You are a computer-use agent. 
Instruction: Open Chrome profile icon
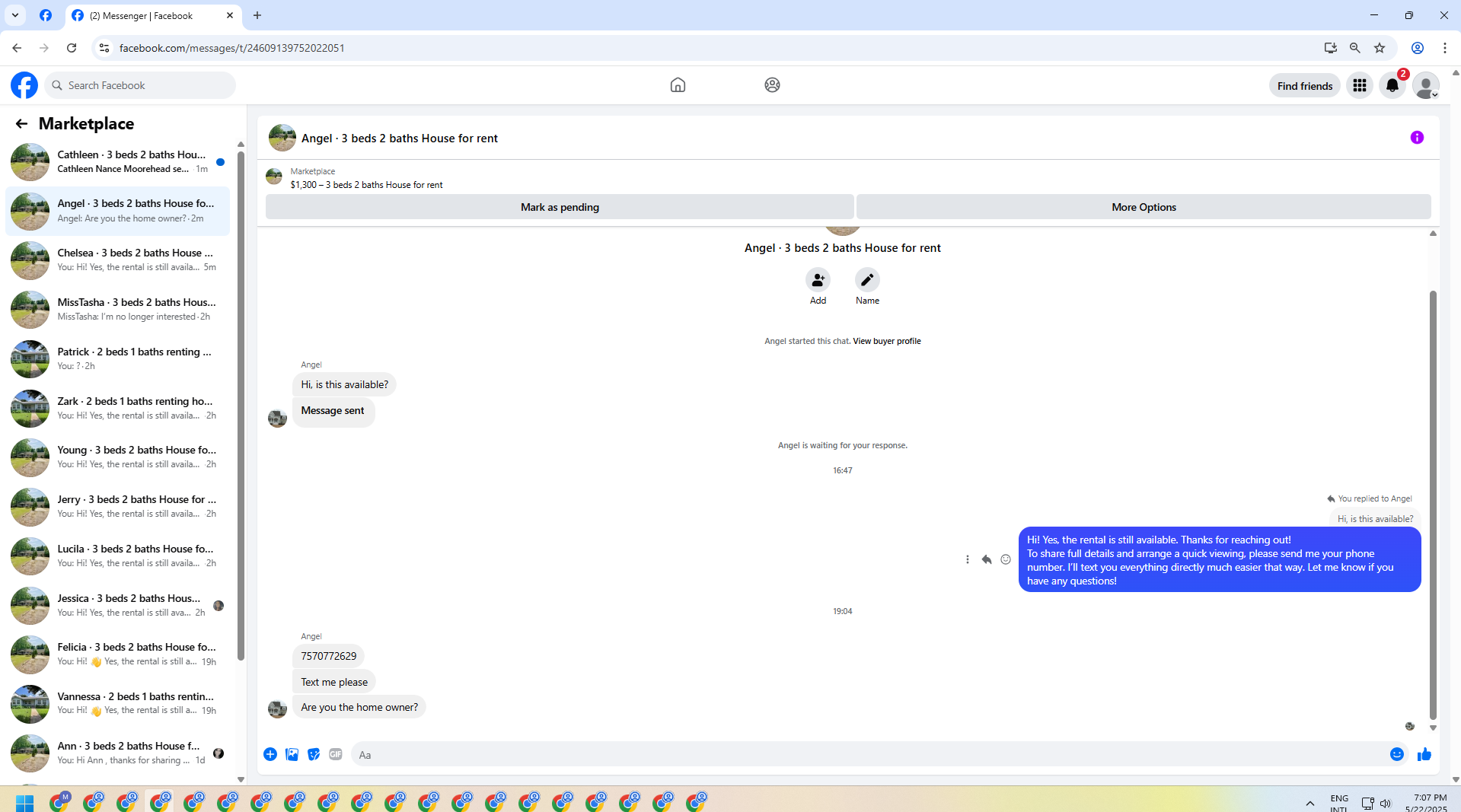1418,48
